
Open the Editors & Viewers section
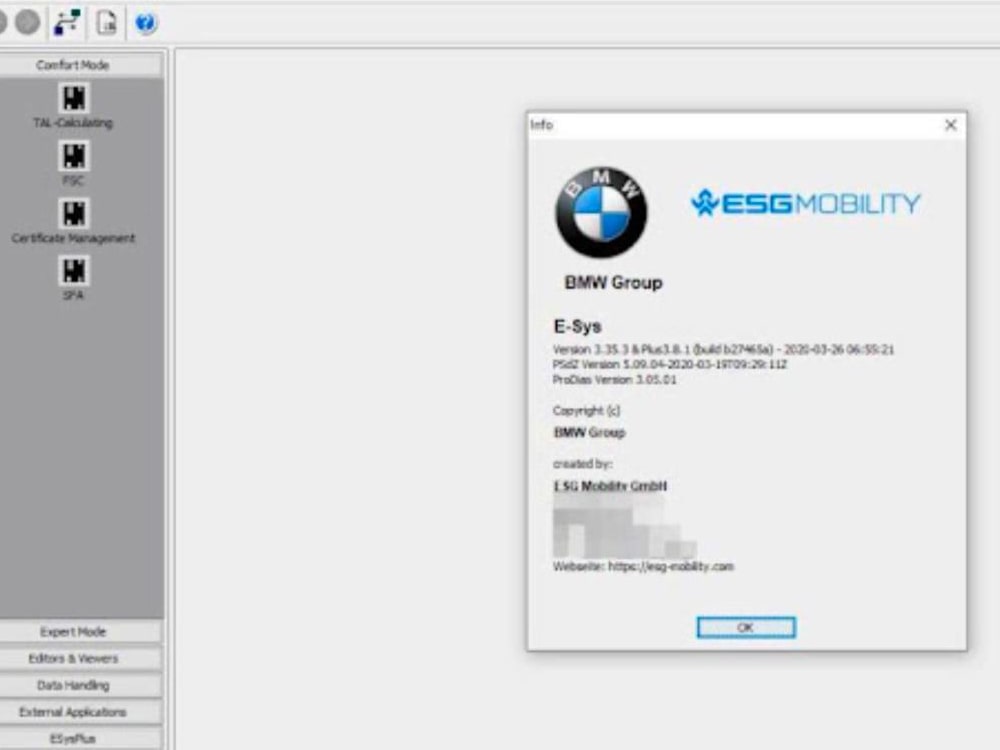(81, 659)
